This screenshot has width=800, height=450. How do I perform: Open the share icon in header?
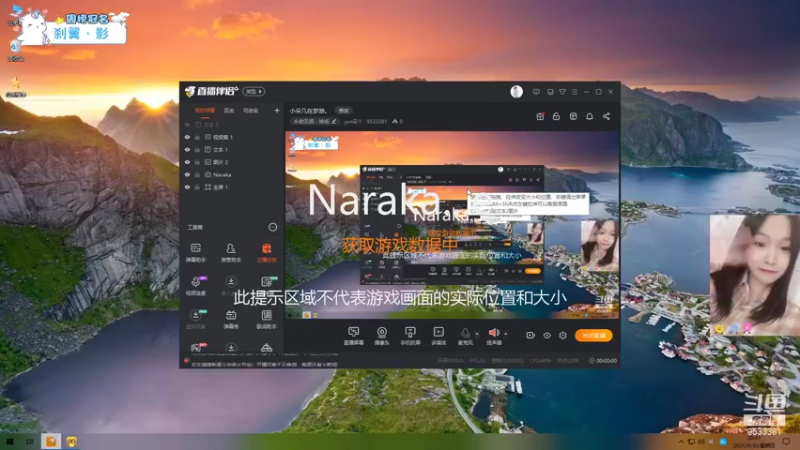[x=606, y=116]
